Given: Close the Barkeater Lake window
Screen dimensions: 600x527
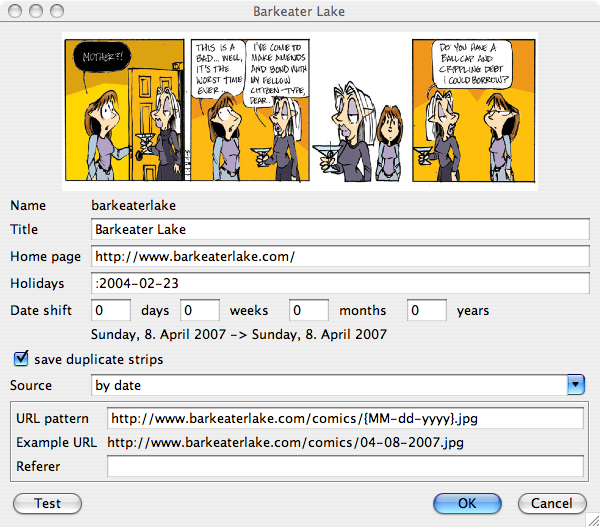Looking at the screenshot, I should coord(15,11).
